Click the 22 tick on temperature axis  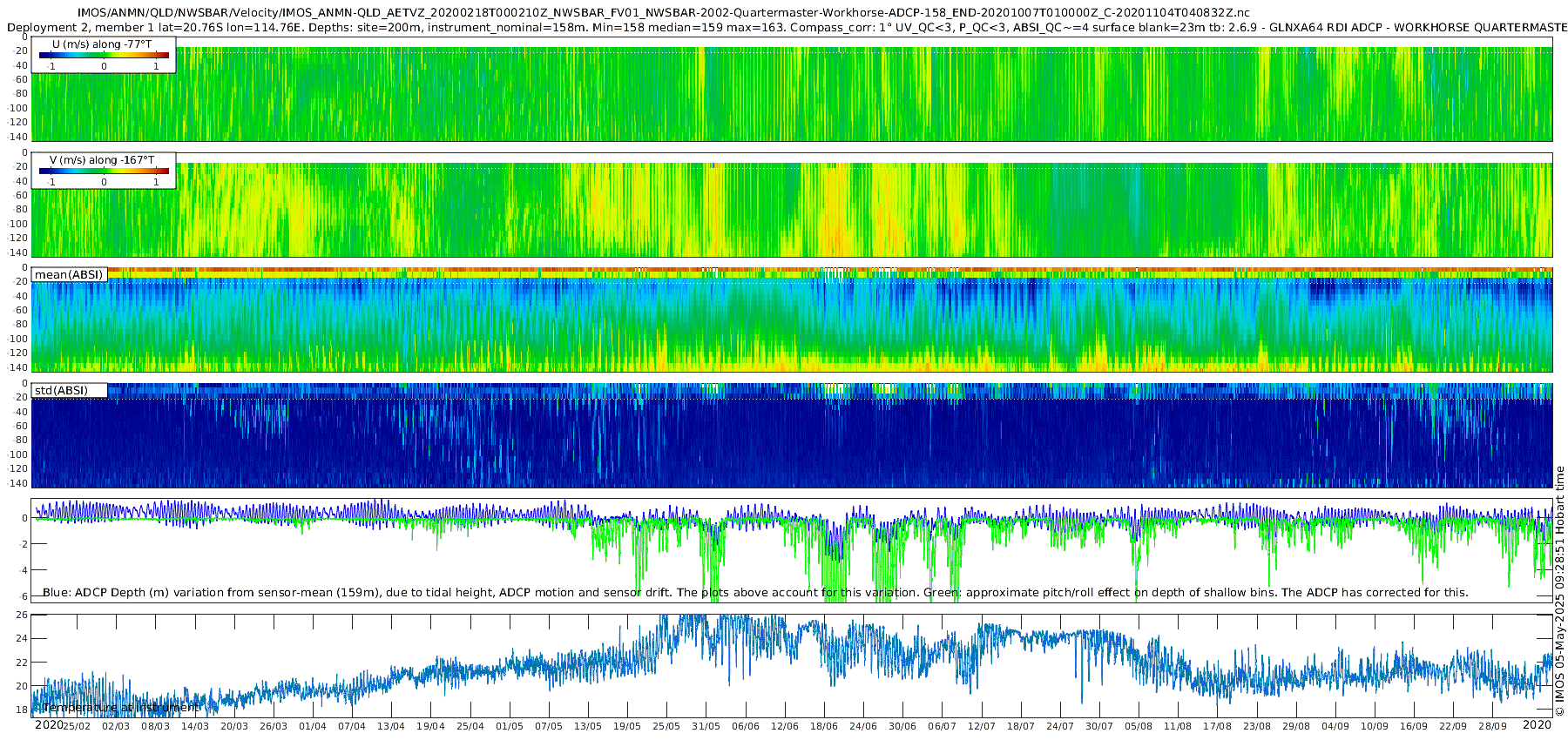point(23,663)
